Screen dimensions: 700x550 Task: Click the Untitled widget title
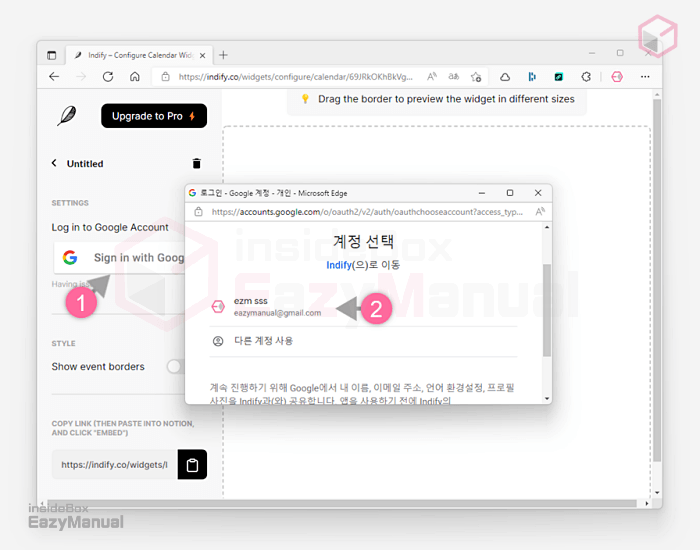(85, 164)
